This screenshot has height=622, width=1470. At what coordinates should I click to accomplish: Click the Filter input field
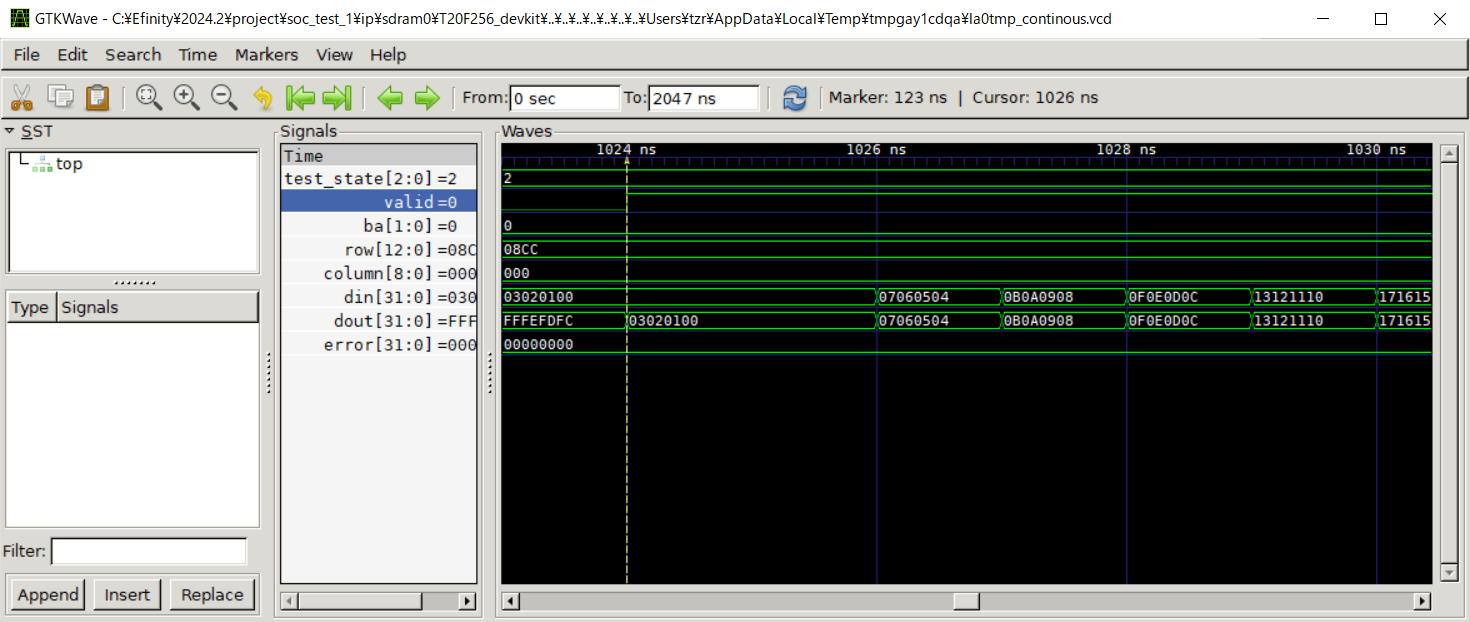pos(149,551)
